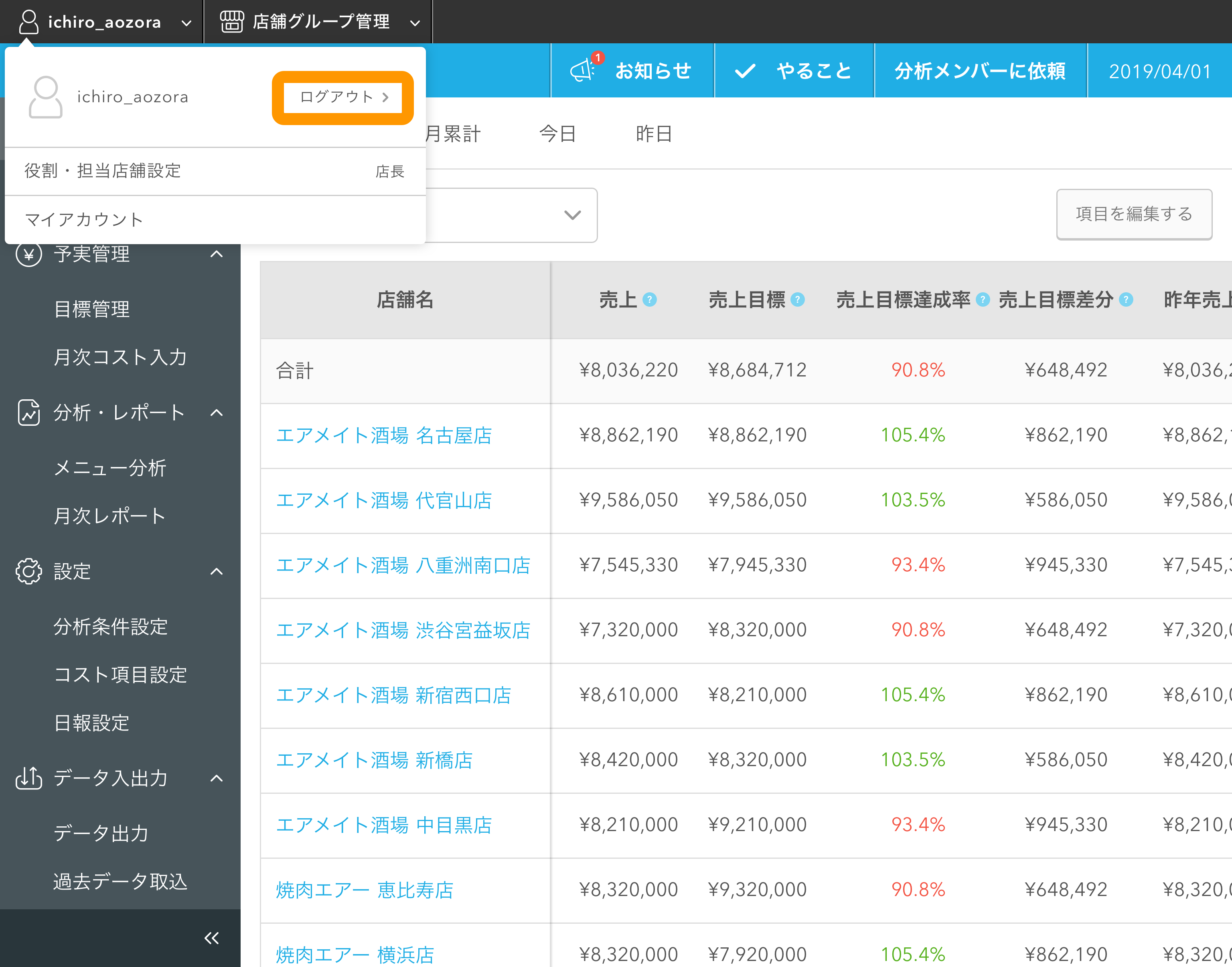Image resolution: width=1232 pixels, height=967 pixels.
Task: Open エアメイト酒場 新橋店 store link
Action: [x=374, y=760]
